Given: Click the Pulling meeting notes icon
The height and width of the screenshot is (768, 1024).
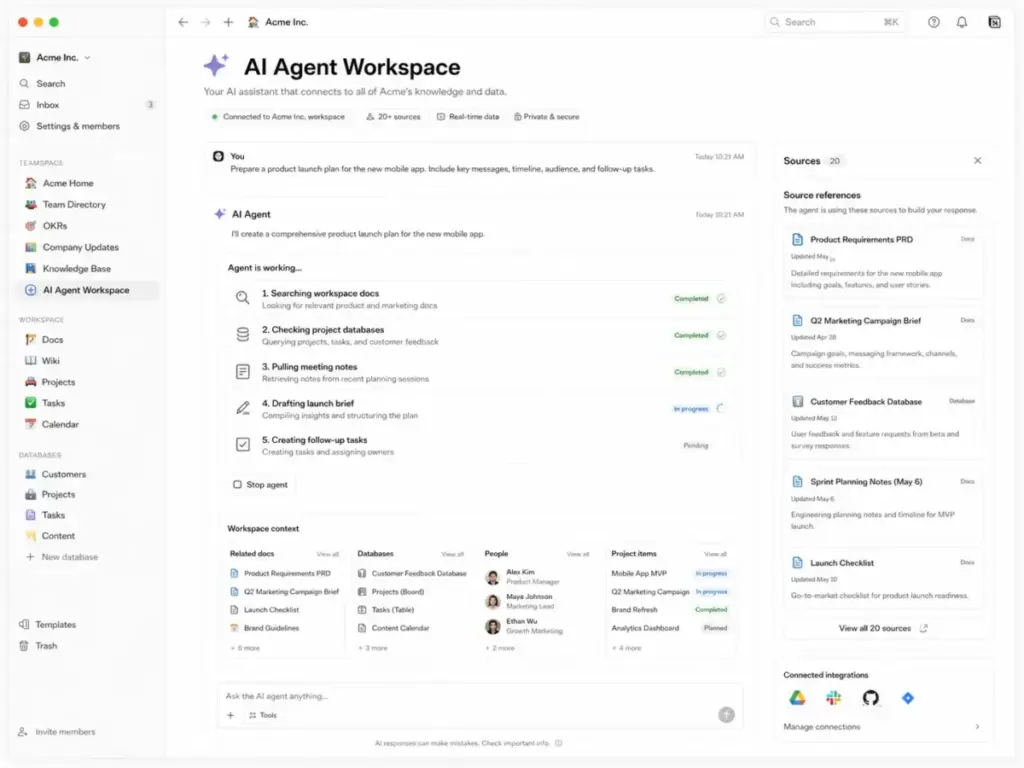Looking at the screenshot, I should point(242,372).
